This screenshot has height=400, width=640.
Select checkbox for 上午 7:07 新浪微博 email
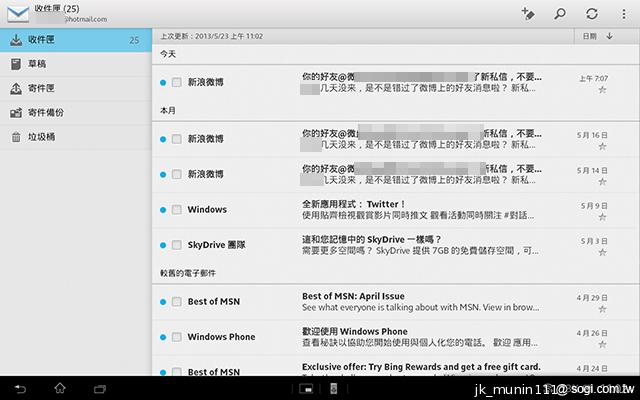pyautogui.click(x=176, y=82)
